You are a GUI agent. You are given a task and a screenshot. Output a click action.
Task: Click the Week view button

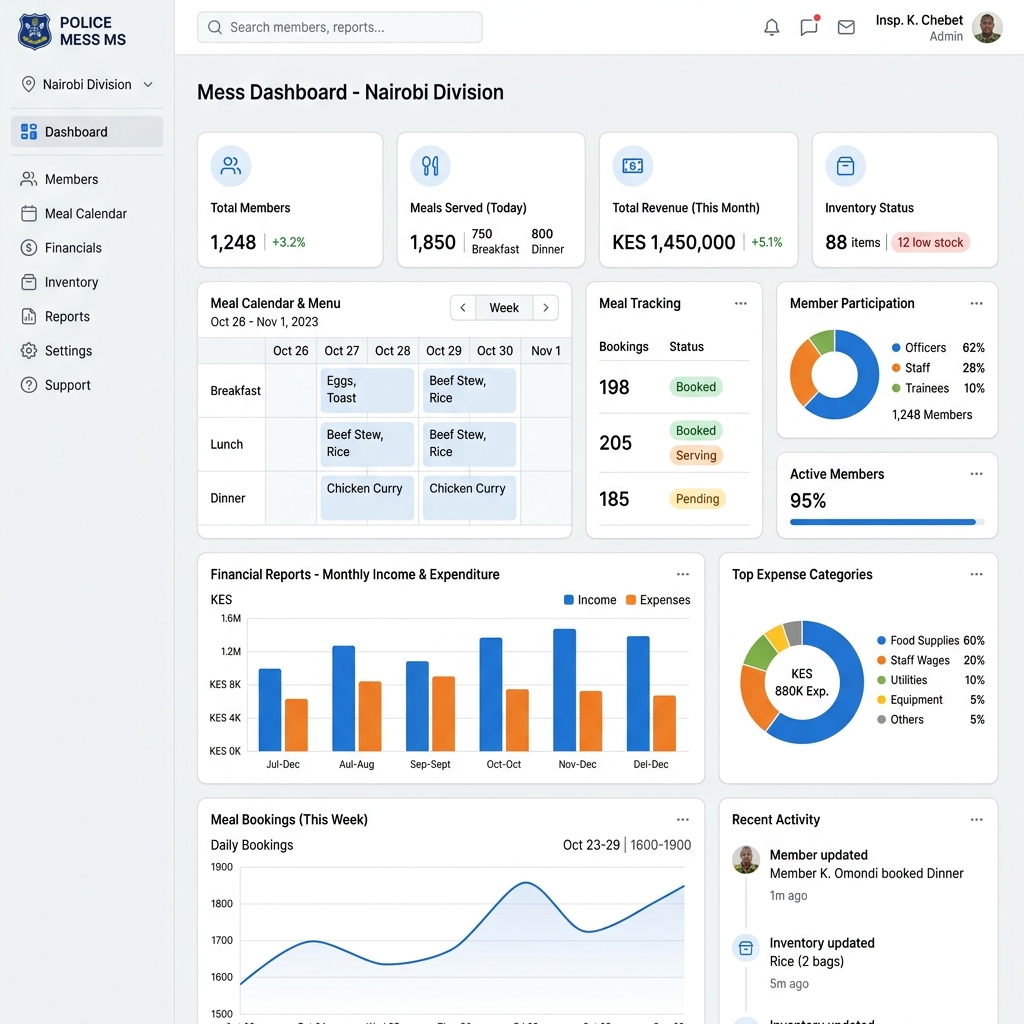[x=504, y=308]
